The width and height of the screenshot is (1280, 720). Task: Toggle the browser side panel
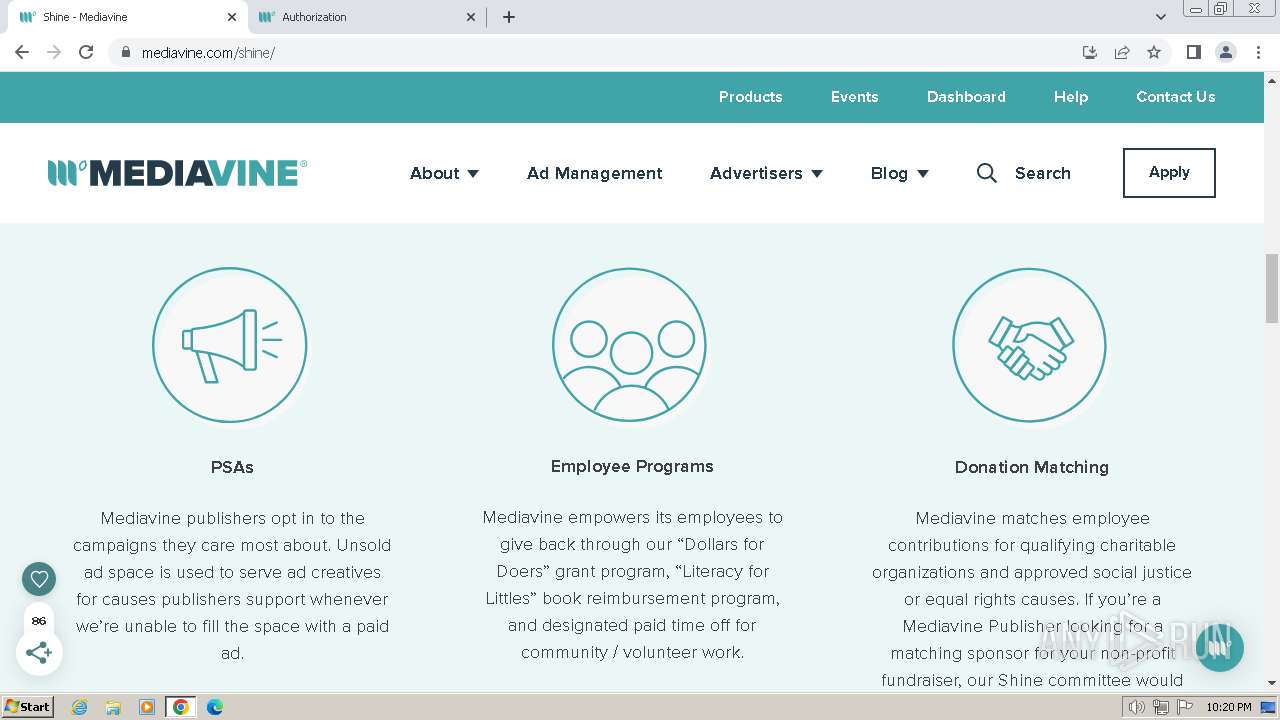tap(1193, 52)
